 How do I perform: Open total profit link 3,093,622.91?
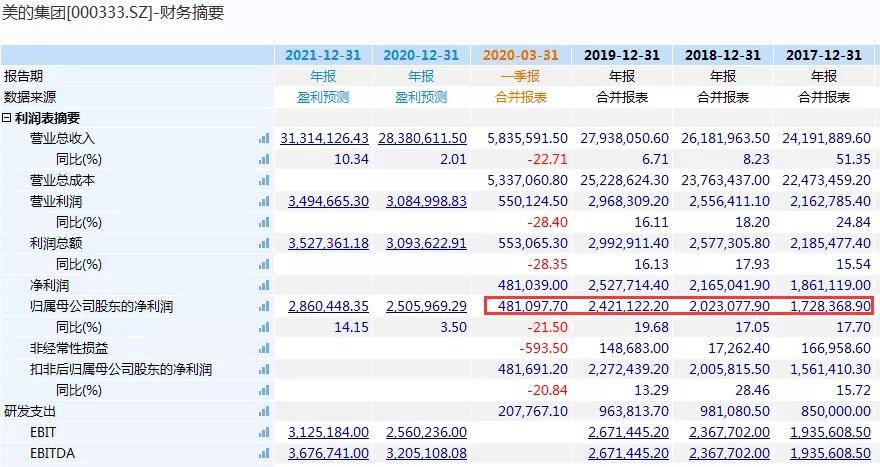pos(426,243)
